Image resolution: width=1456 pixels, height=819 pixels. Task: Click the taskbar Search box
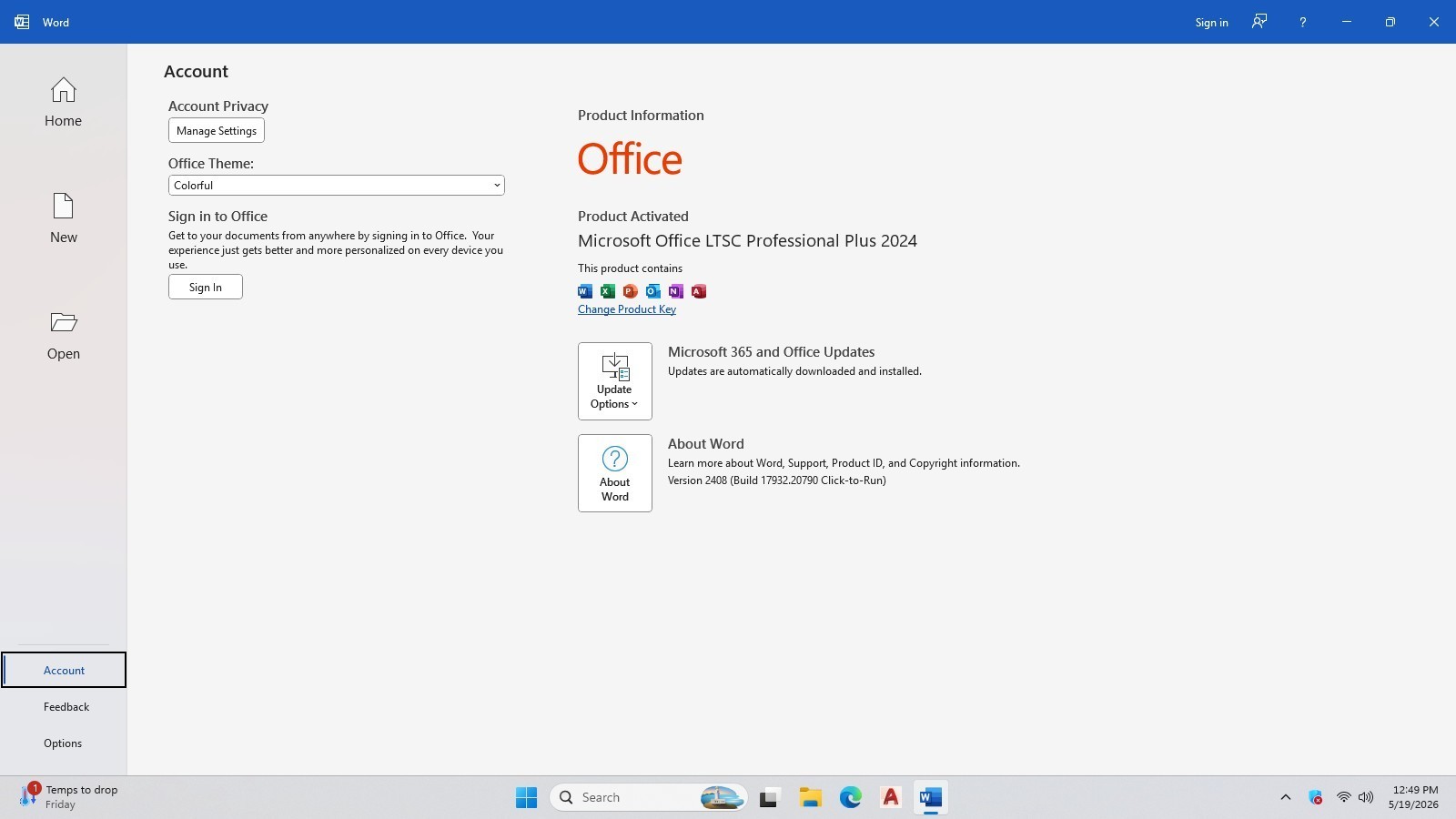tap(648, 798)
